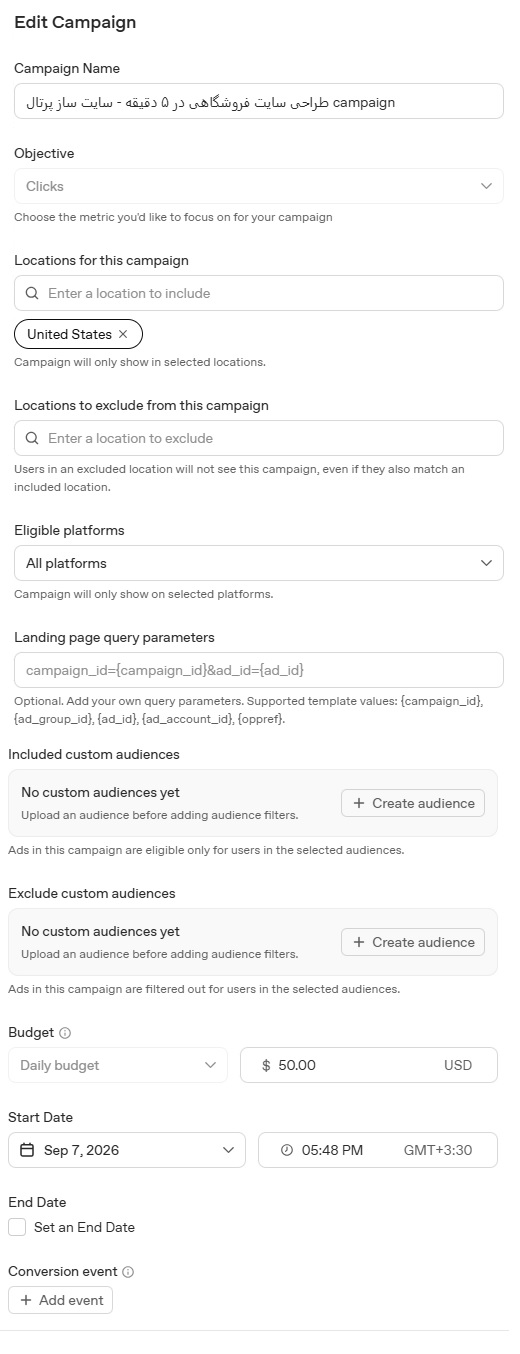This screenshot has width=520, height=1354.
Task: Click the 50.00 budget amount field
Action: 369,1065
